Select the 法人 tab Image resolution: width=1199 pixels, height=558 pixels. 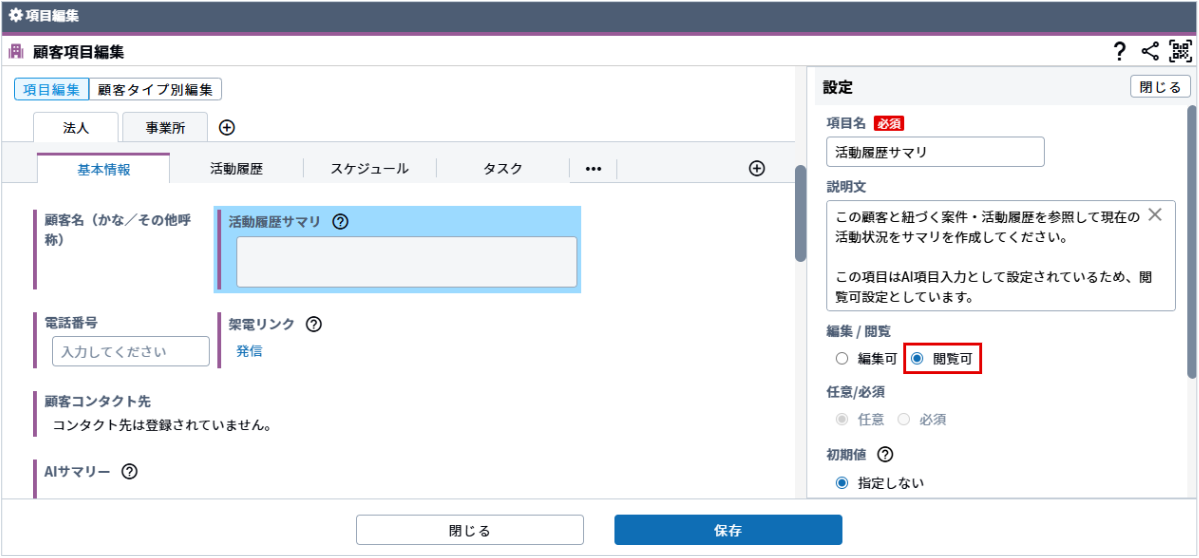pos(76,128)
